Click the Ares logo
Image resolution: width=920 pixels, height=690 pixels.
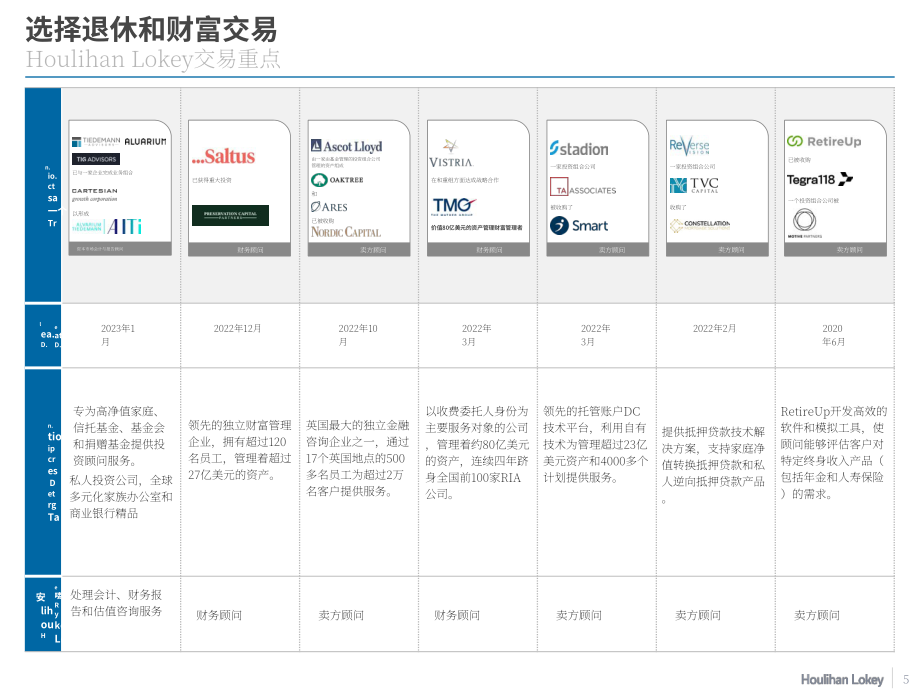pos(329,207)
